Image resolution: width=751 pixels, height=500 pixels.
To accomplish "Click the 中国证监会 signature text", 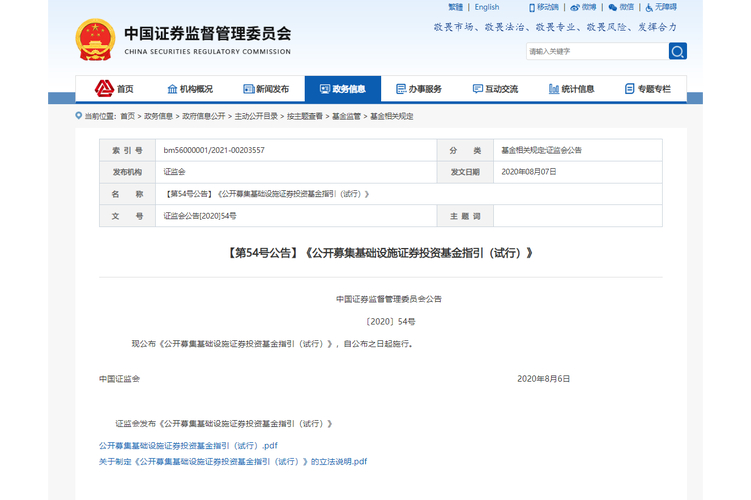I will tap(119, 379).
